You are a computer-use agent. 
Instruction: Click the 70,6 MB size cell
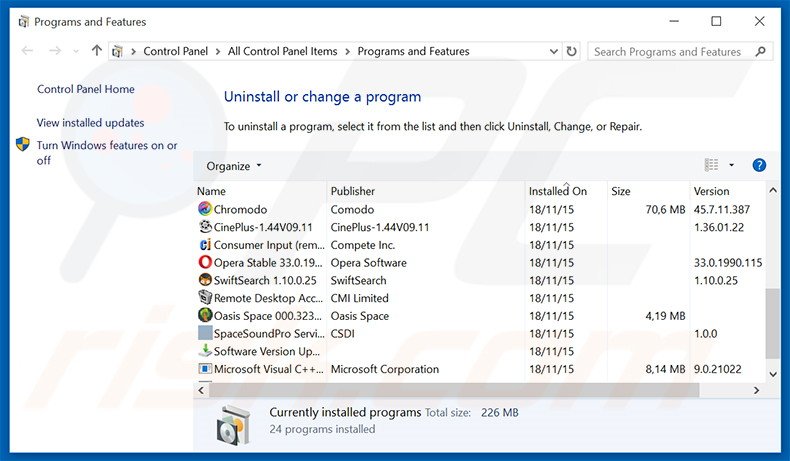pyautogui.click(x=665, y=209)
